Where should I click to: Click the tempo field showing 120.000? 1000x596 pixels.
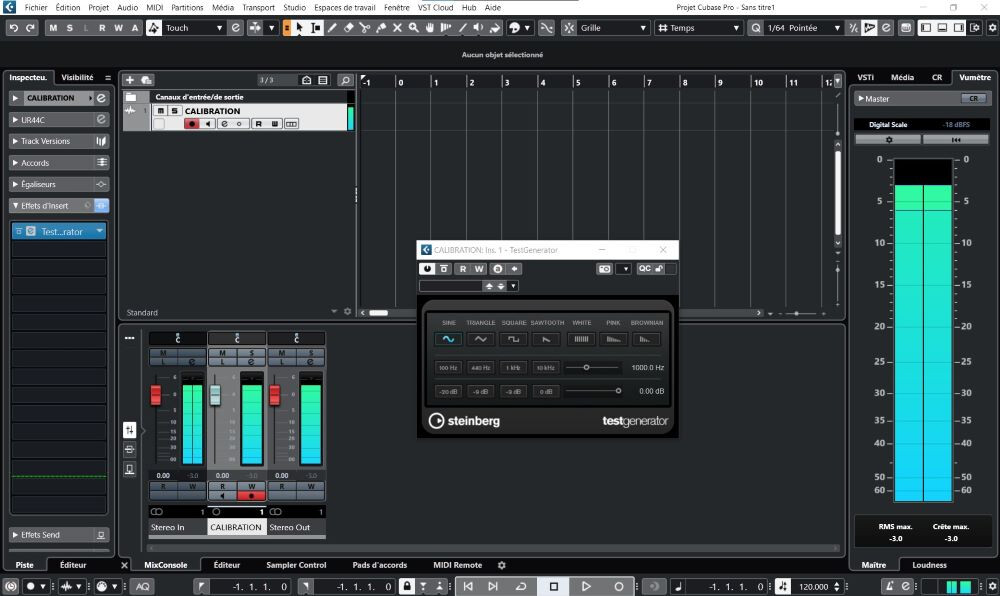(814, 587)
